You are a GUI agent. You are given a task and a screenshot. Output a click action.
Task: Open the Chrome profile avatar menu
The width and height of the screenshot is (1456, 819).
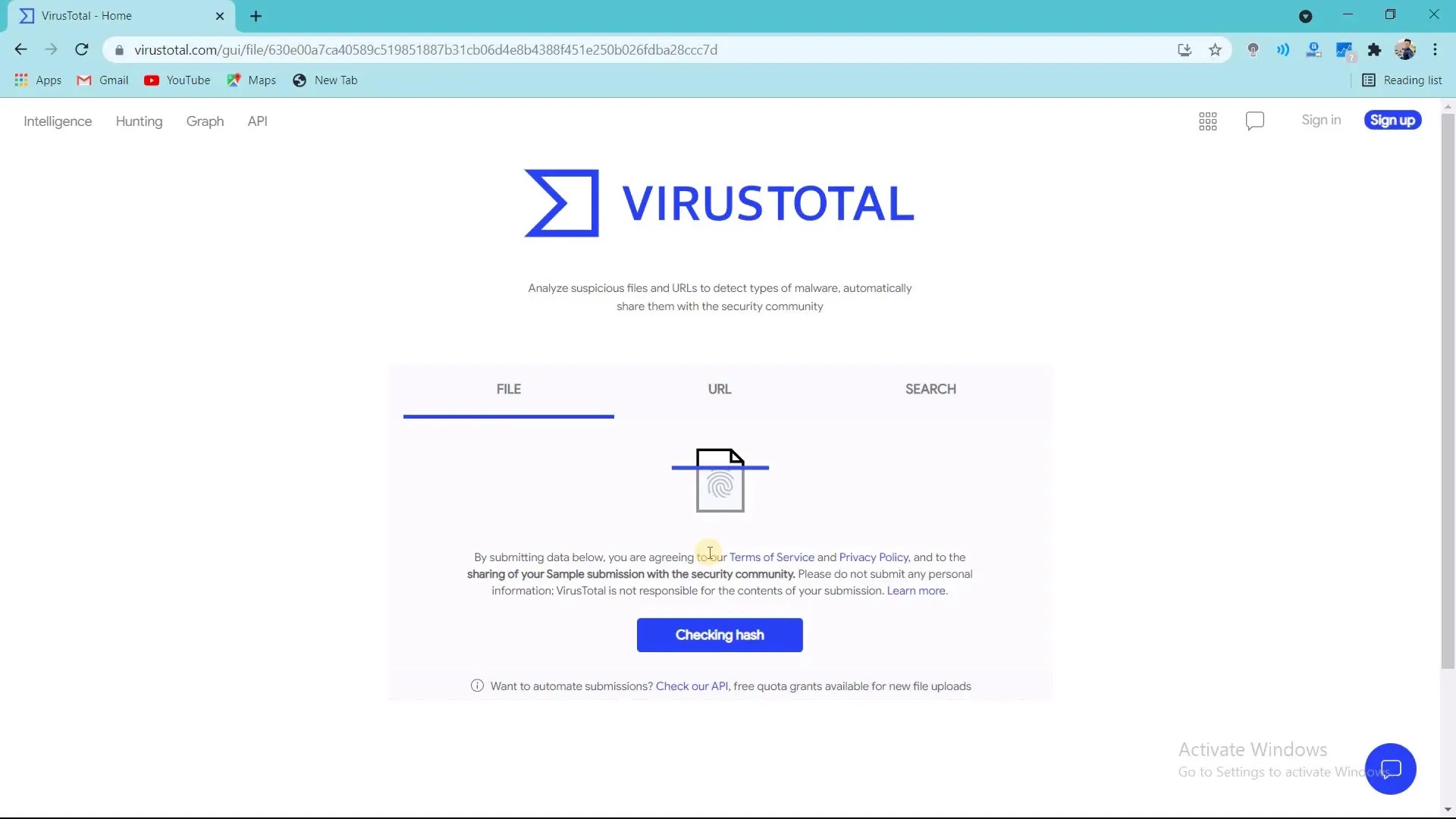point(1404,50)
